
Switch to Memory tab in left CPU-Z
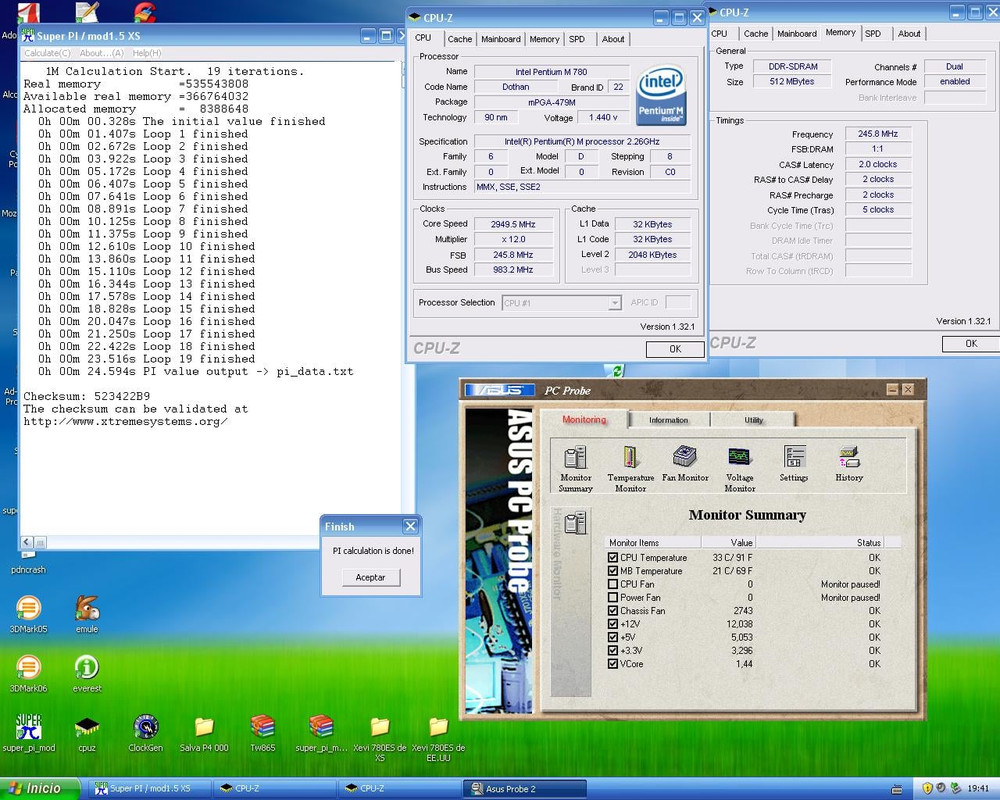pos(544,39)
